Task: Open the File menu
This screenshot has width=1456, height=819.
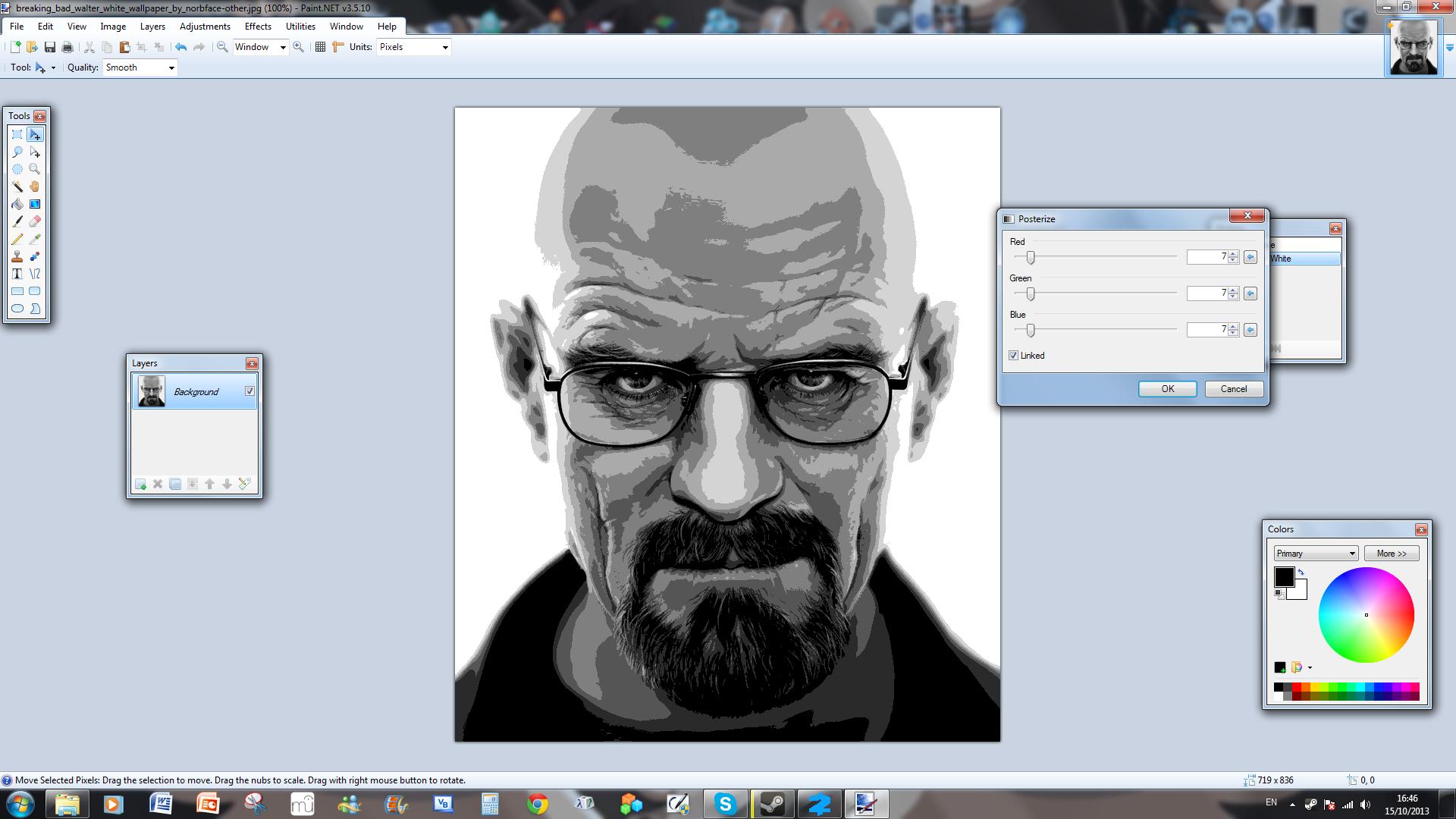Action: 17,27
